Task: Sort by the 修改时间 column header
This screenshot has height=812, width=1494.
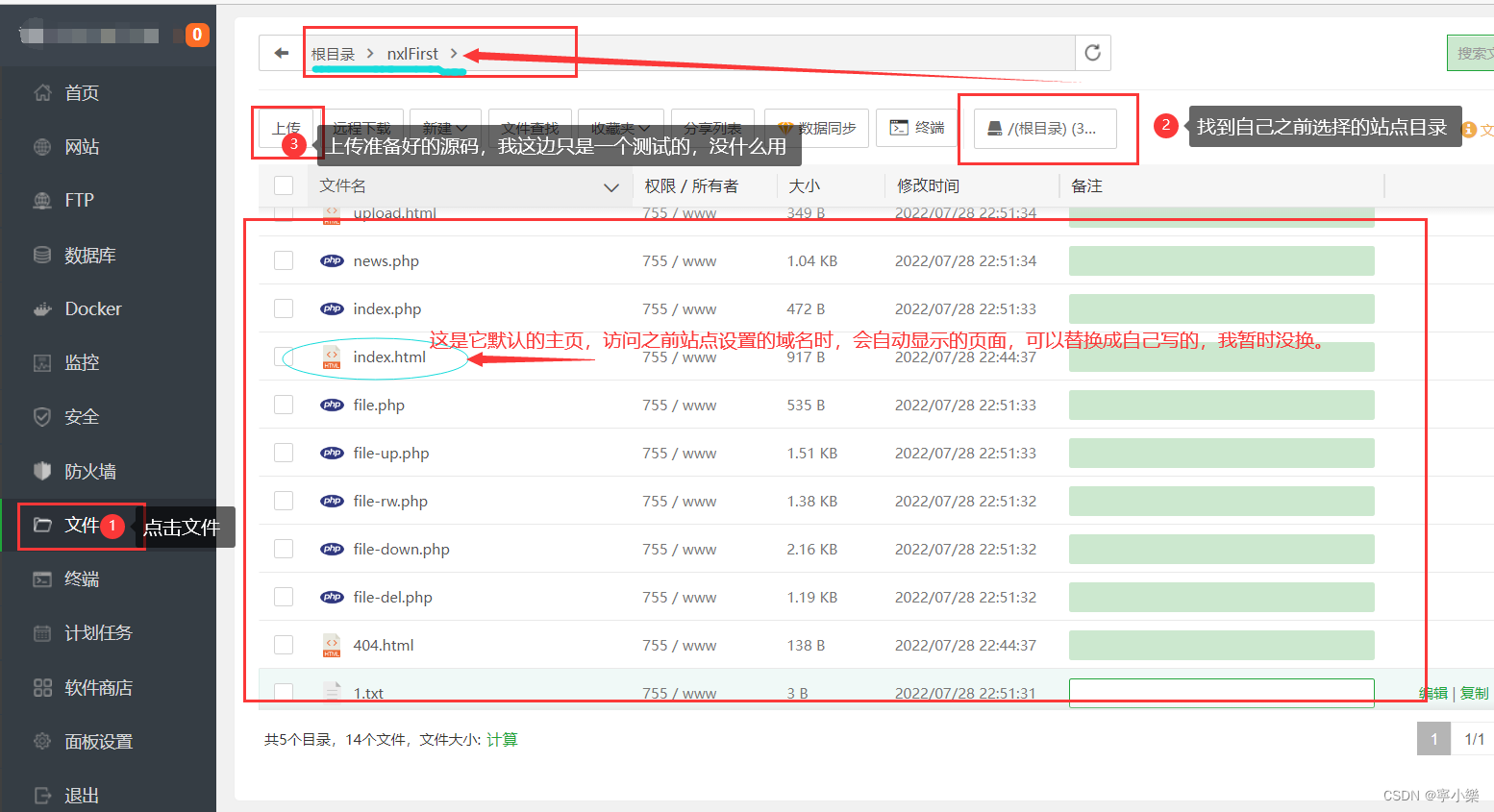Action: coord(929,186)
